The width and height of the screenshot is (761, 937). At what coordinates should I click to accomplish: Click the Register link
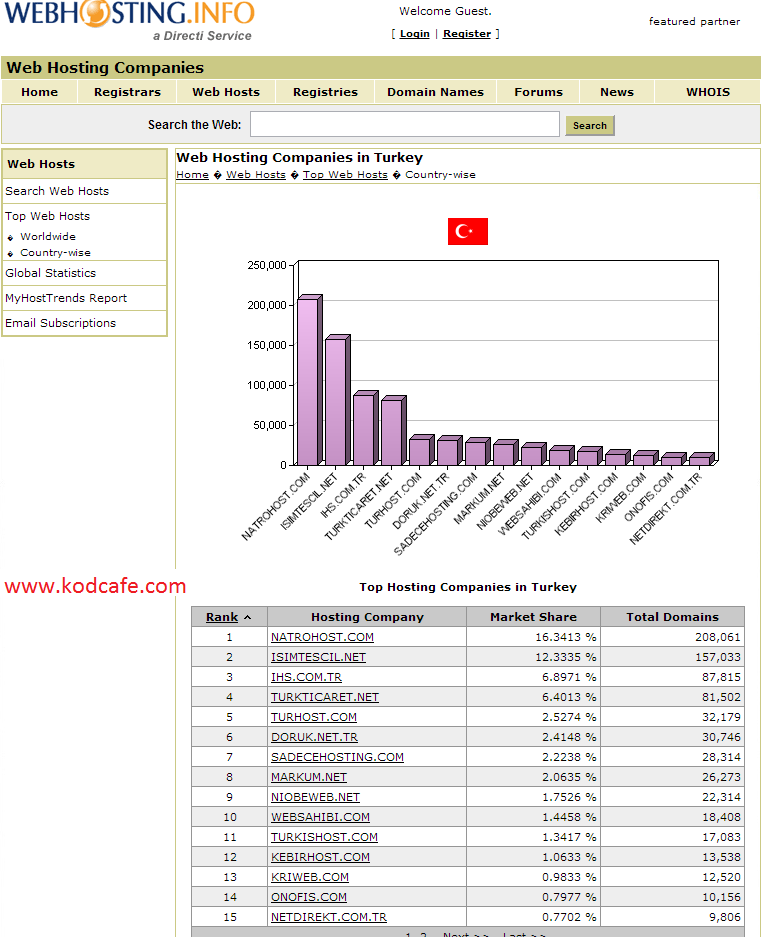coord(467,33)
